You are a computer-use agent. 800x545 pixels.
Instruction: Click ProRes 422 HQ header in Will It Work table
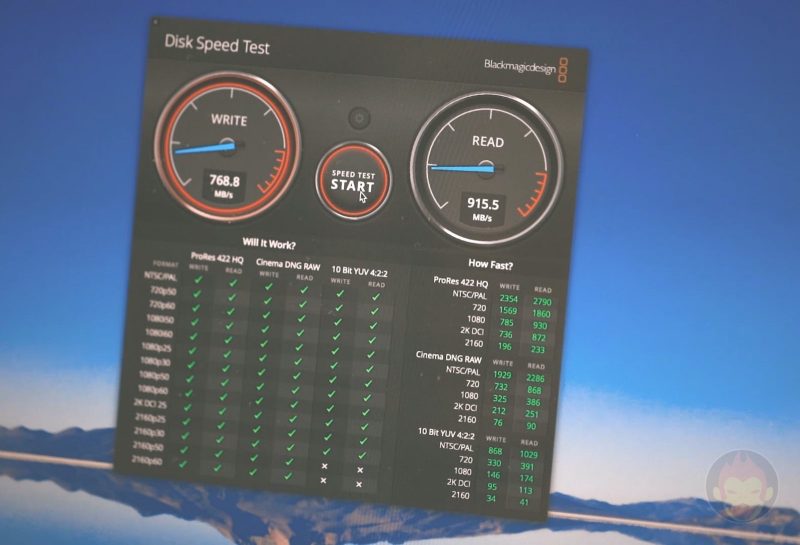coord(217,258)
